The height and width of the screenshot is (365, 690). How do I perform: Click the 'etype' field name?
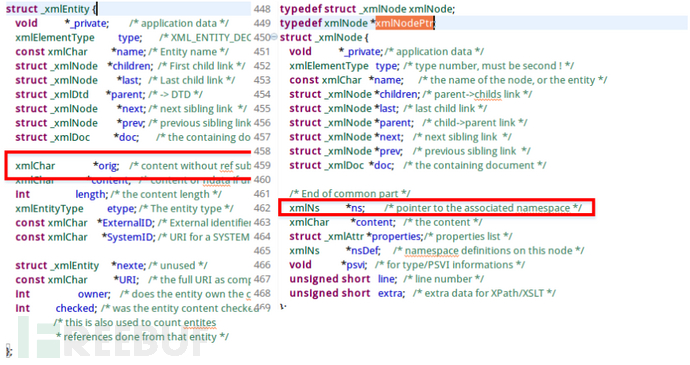pyautogui.click(x=121, y=209)
